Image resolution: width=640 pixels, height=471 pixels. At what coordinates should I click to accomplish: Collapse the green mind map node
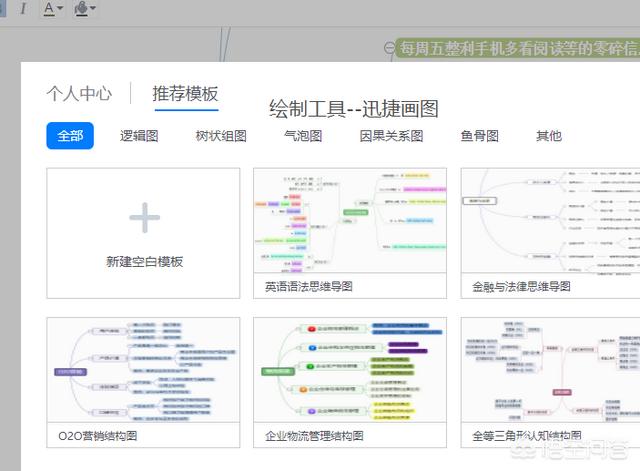coord(389,48)
